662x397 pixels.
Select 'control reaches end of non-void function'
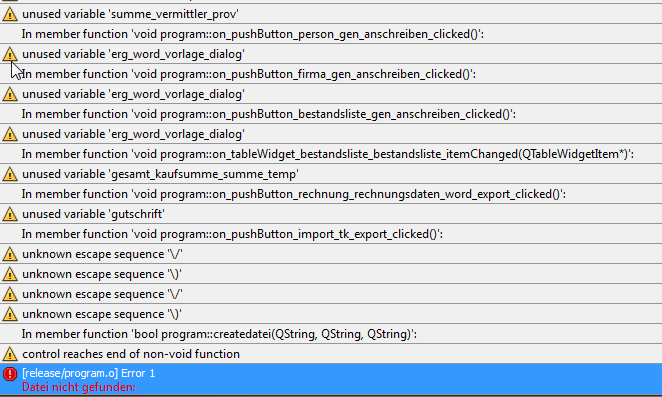131,354
